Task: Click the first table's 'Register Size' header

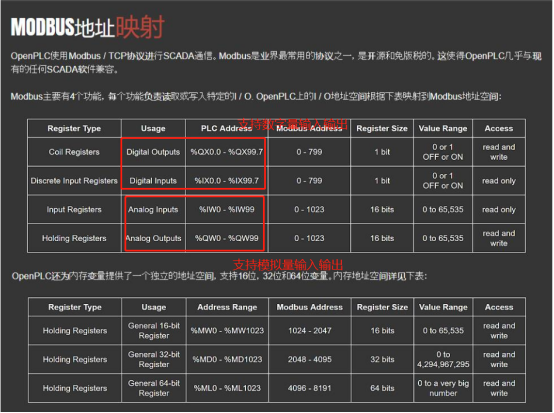Action: (382, 128)
